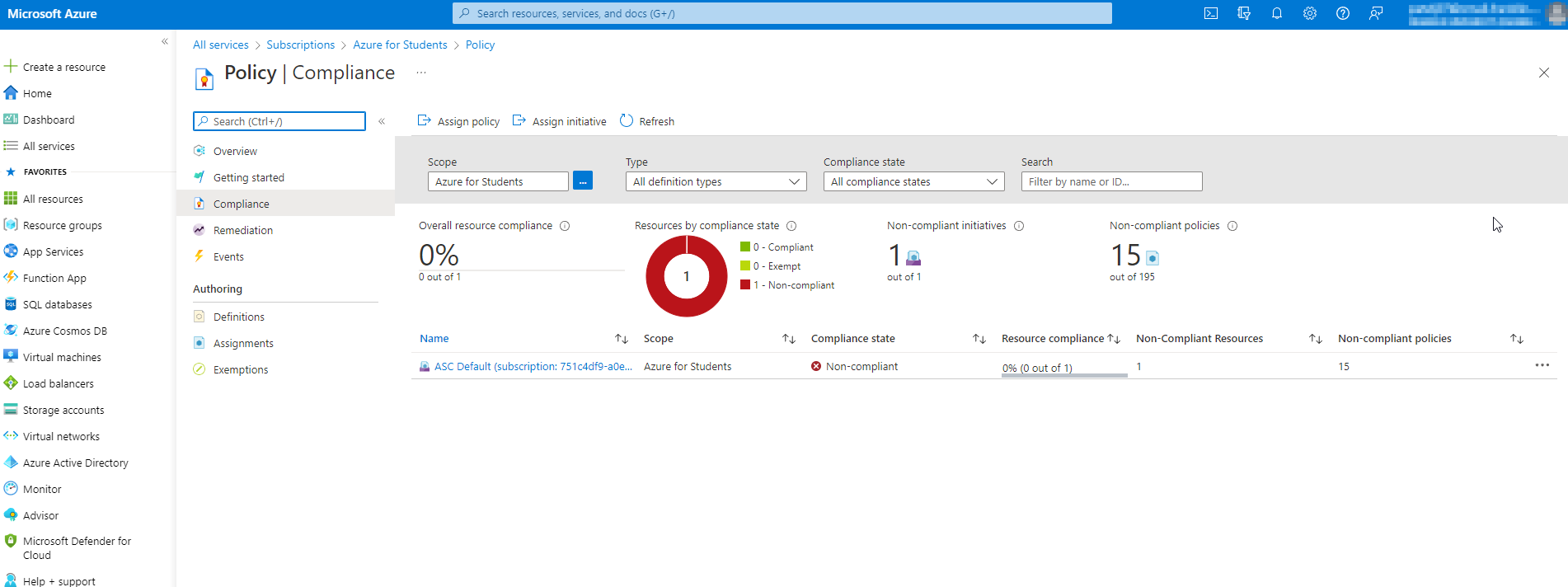Click the Scope Azure for Students field
The width and height of the screenshot is (1568, 587).
click(498, 181)
